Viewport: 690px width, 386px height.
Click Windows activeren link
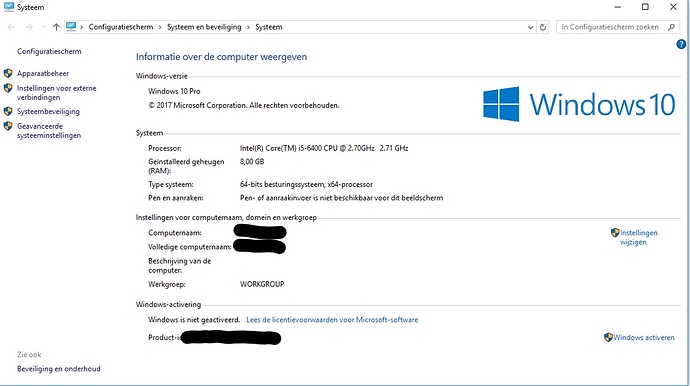point(644,338)
